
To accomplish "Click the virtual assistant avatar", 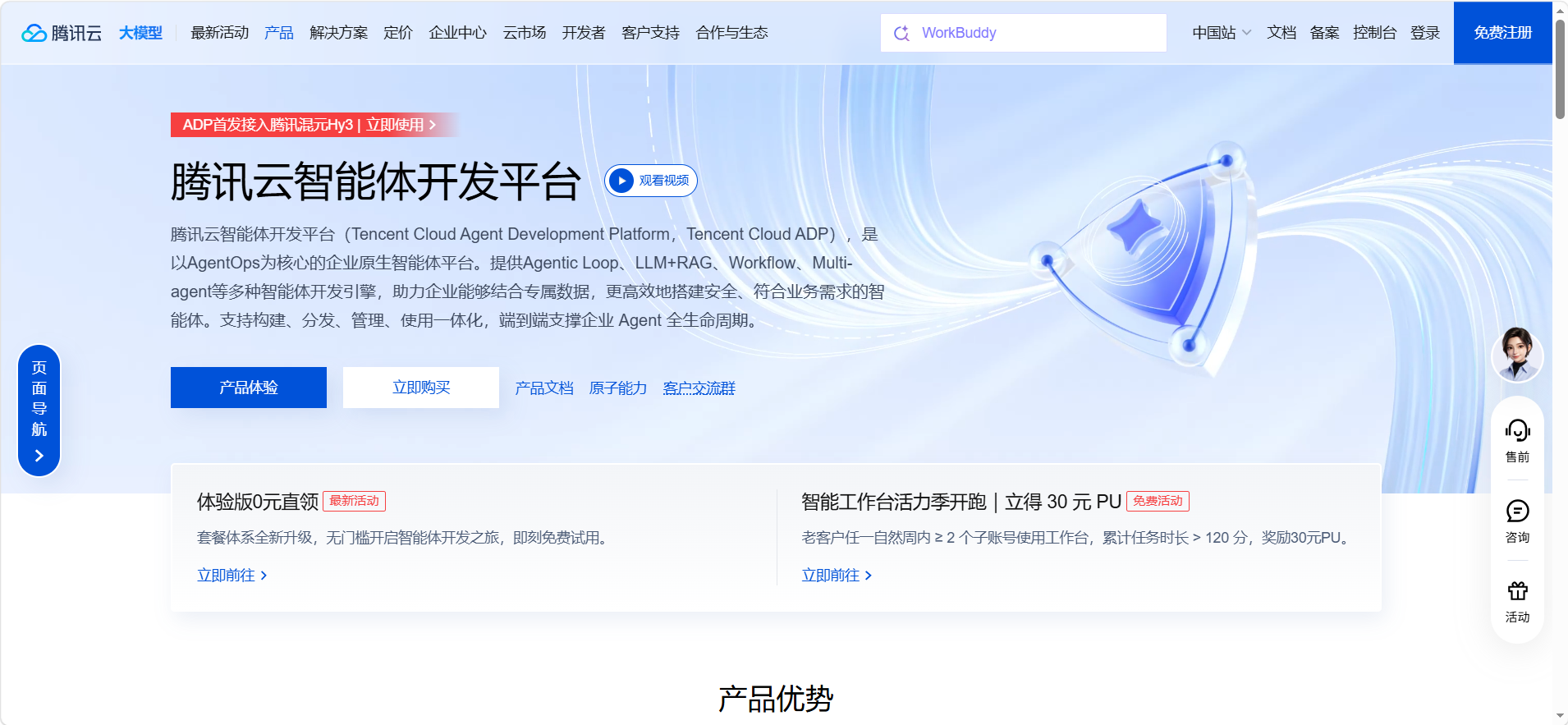I will [1517, 355].
